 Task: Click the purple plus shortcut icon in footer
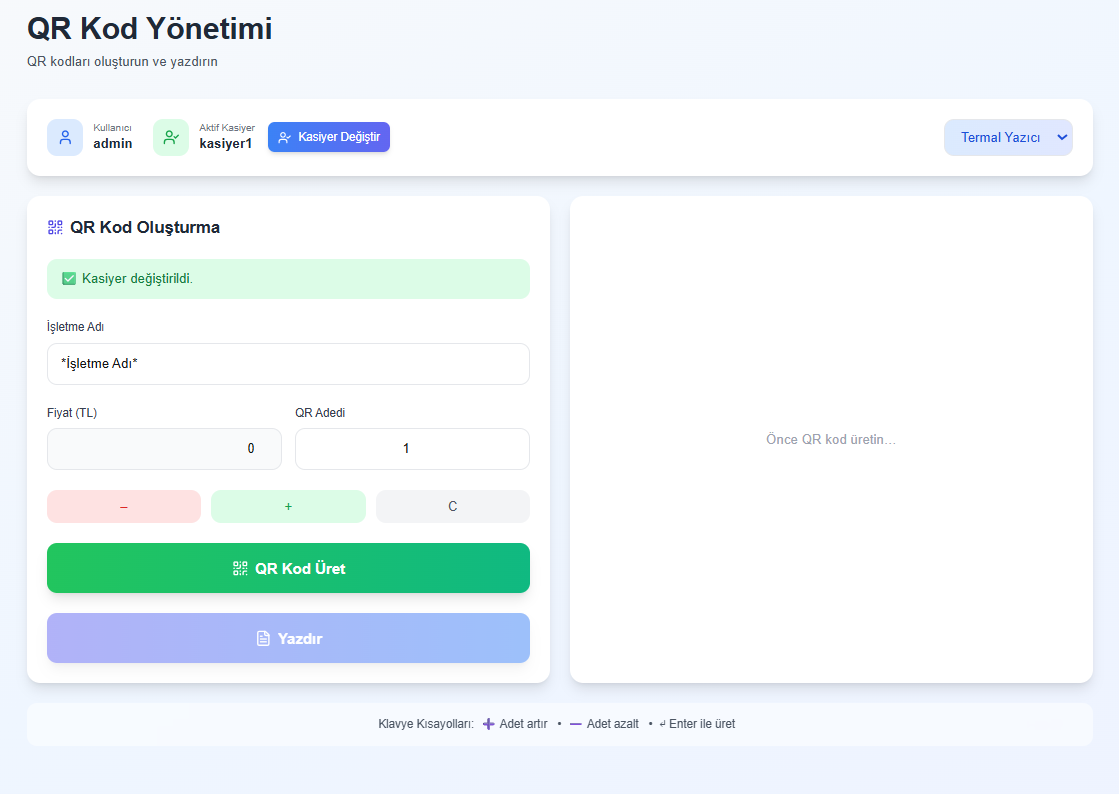pyautogui.click(x=488, y=724)
